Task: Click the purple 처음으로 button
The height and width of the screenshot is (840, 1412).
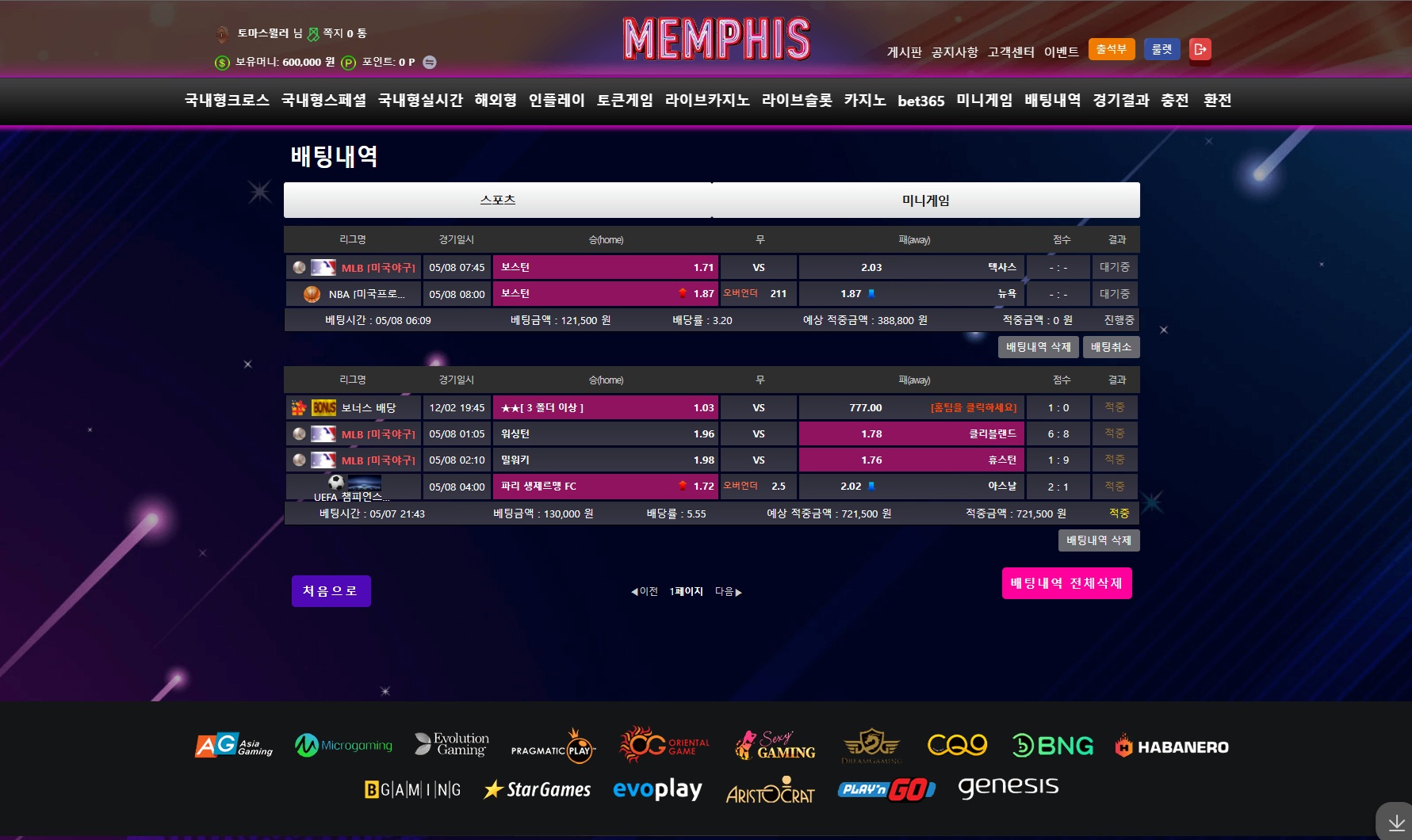Action: (331, 591)
